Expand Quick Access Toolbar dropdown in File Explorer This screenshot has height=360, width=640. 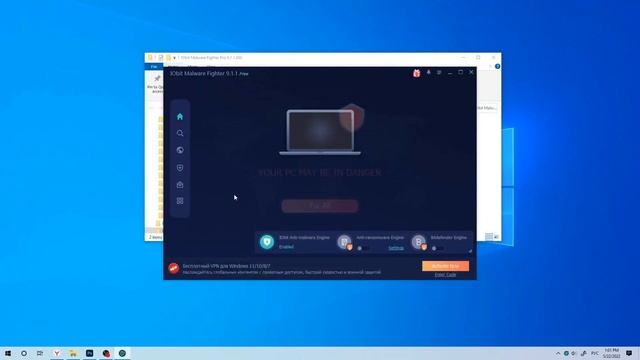pos(175,58)
